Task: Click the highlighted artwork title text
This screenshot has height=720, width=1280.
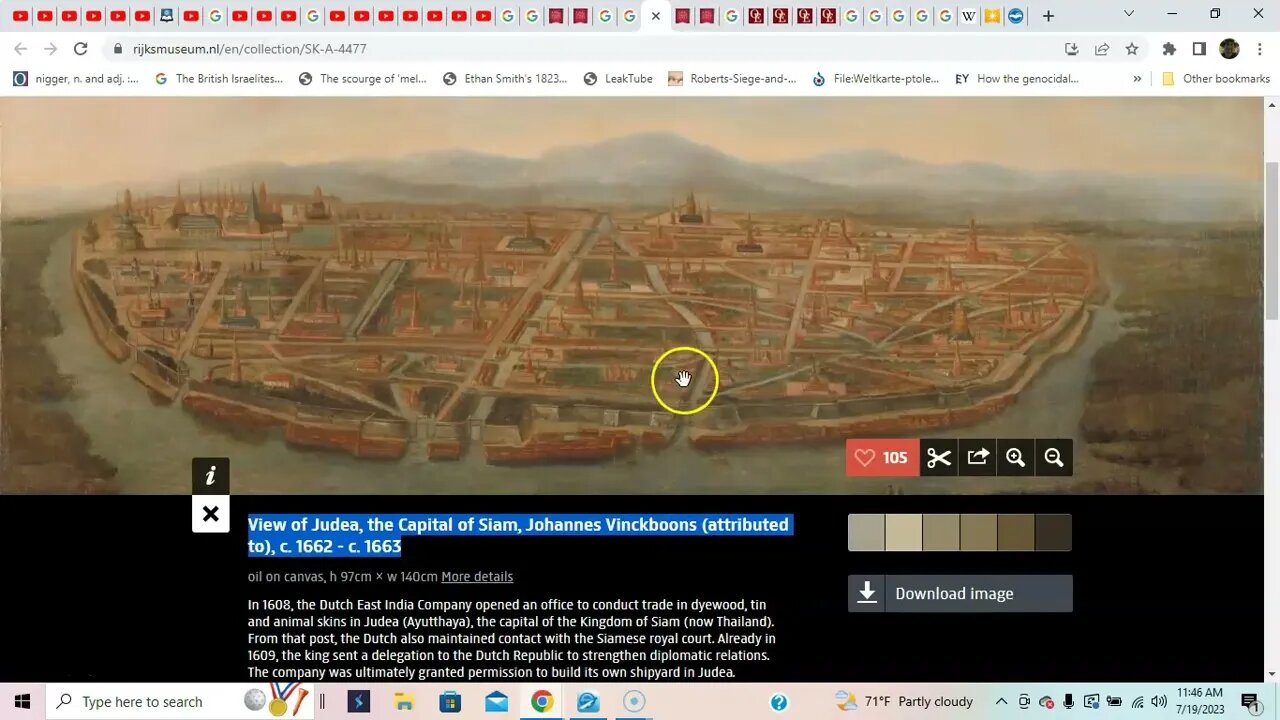Action: pos(520,535)
